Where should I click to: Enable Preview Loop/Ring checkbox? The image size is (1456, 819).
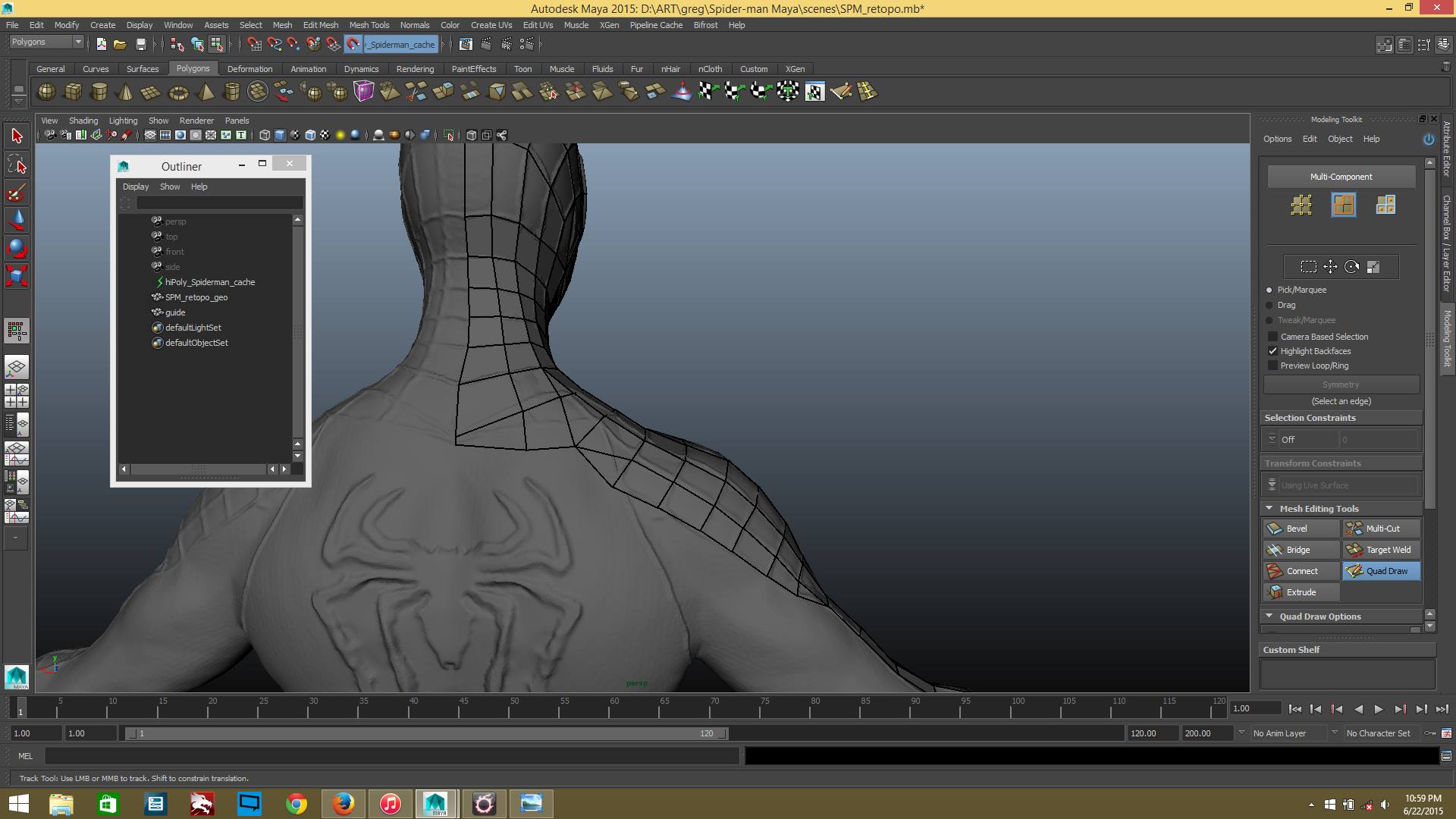click(1273, 366)
